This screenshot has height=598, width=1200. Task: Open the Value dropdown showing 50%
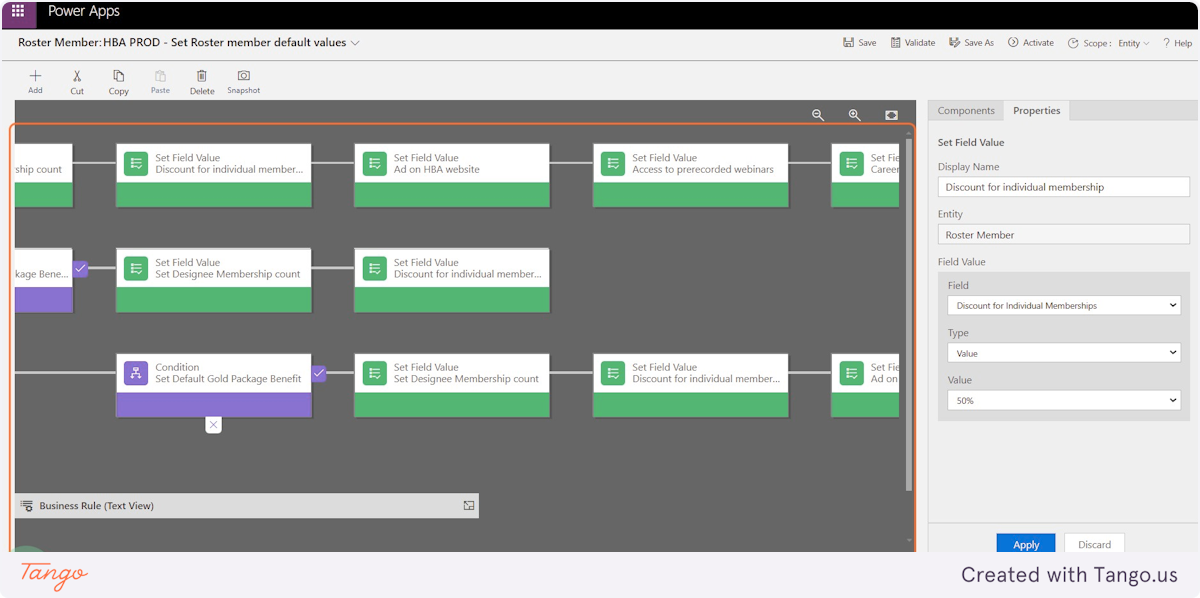pos(1063,400)
